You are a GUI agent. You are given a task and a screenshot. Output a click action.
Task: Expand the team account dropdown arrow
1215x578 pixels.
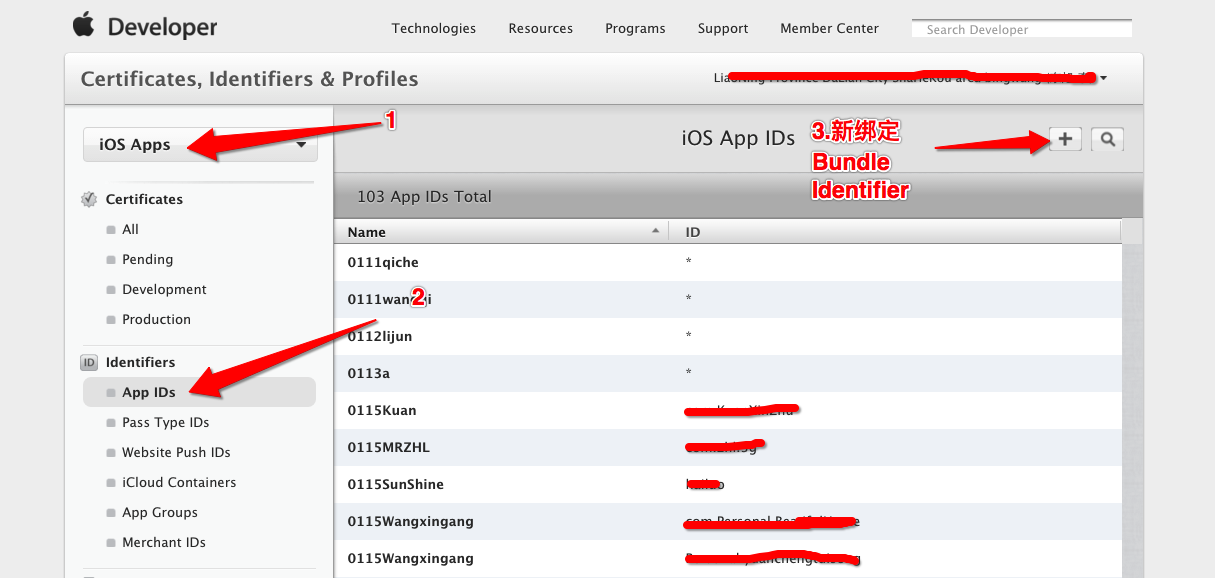pos(1103,78)
